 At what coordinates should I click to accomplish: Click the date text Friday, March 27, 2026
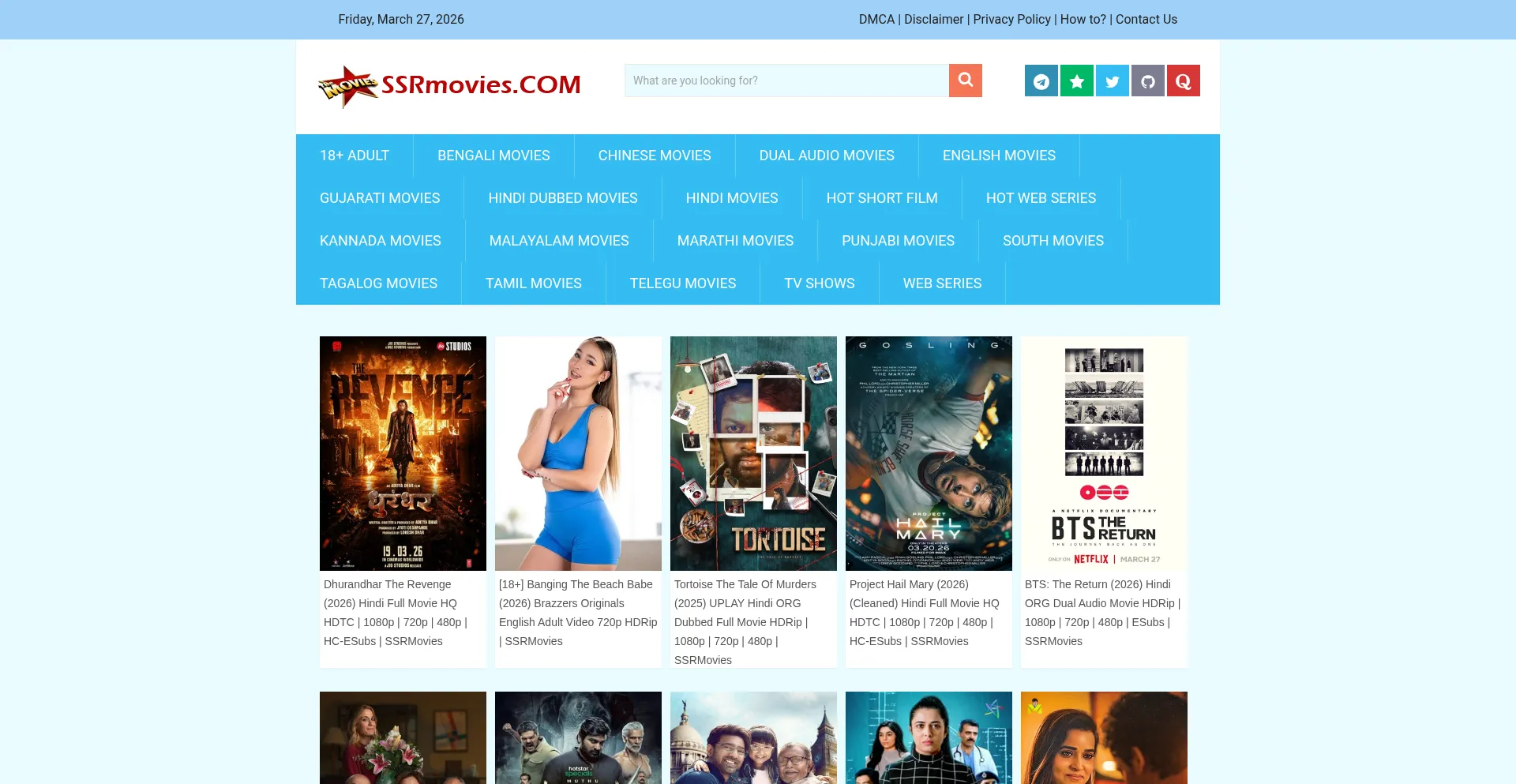401,20
